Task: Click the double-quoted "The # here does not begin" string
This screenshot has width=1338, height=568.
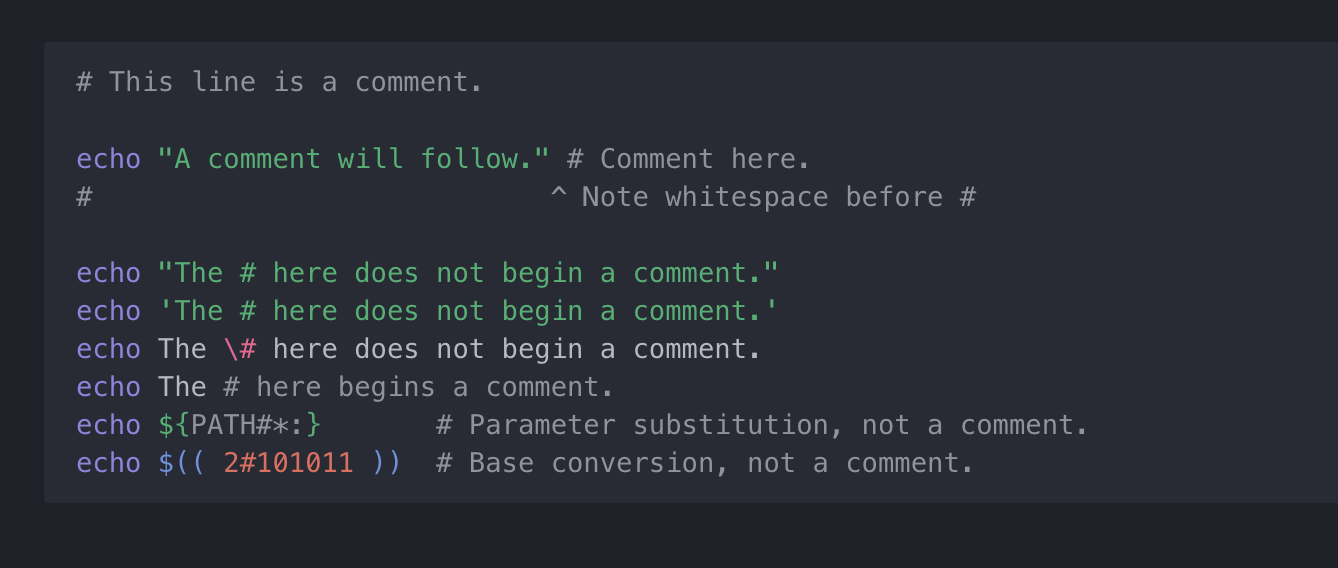Action: pos(468,273)
